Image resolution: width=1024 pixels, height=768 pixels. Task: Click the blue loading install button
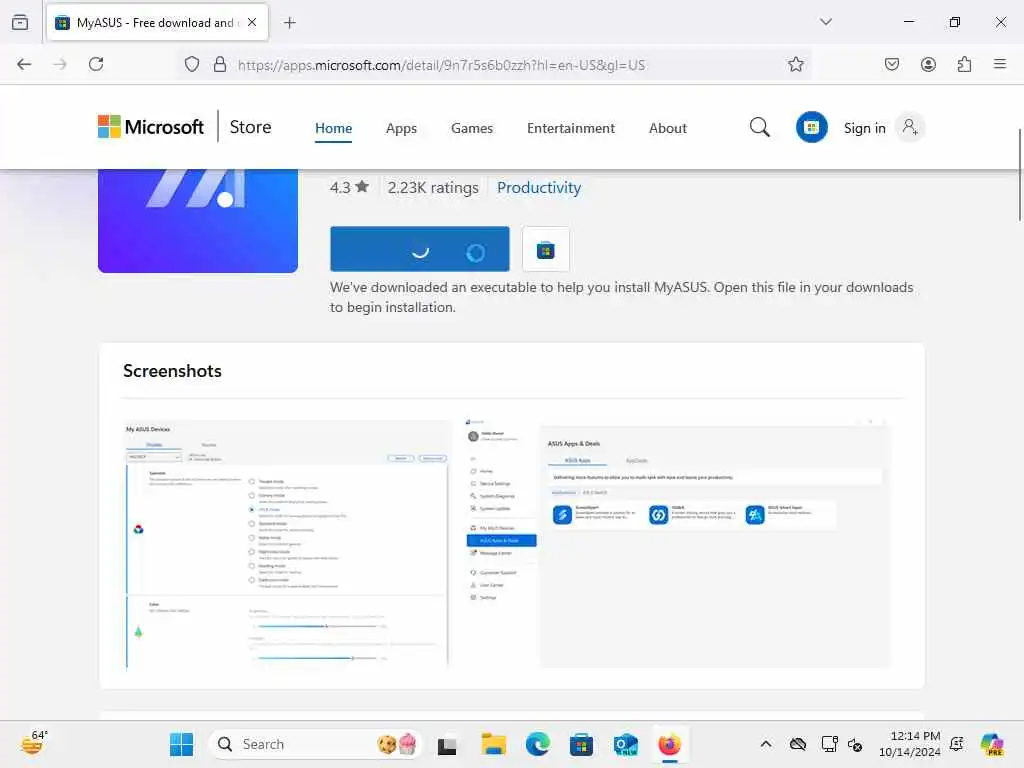[x=420, y=249]
